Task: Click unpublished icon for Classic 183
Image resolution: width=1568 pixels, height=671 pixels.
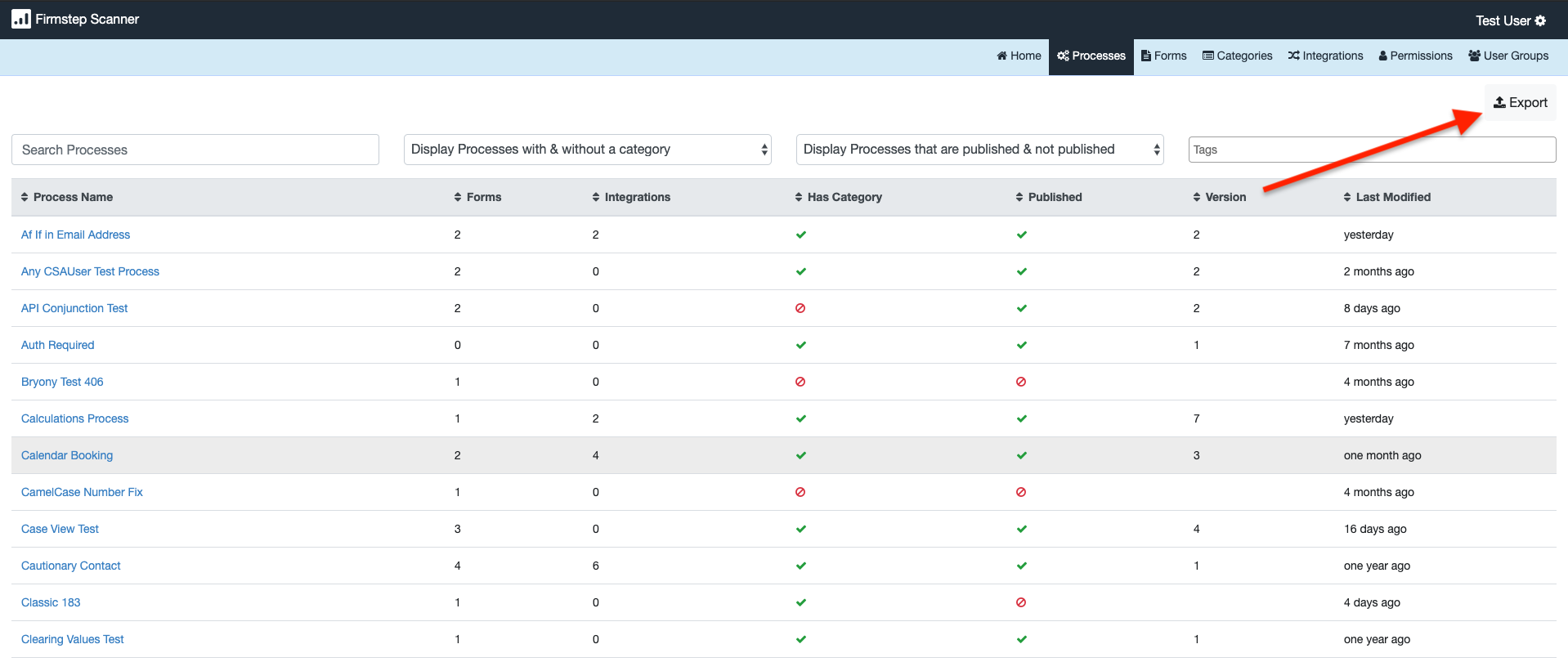Action: [1021, 602]
